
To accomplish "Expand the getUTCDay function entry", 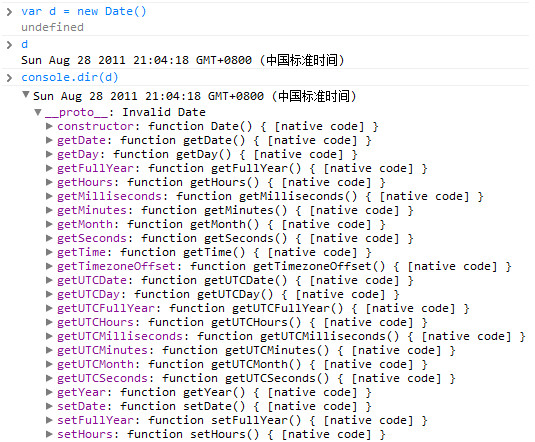I will point(49,294).
